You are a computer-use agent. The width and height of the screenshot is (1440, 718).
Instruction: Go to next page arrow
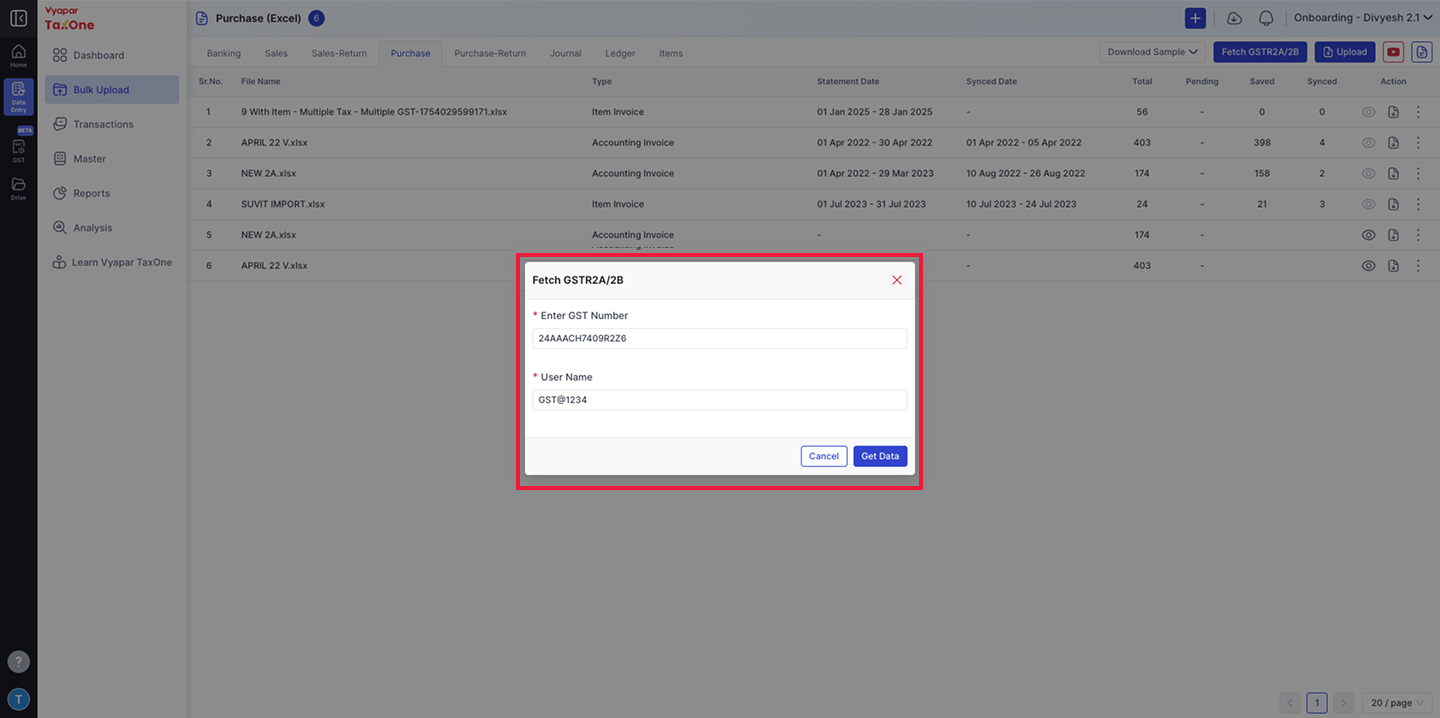point(1343,703)
